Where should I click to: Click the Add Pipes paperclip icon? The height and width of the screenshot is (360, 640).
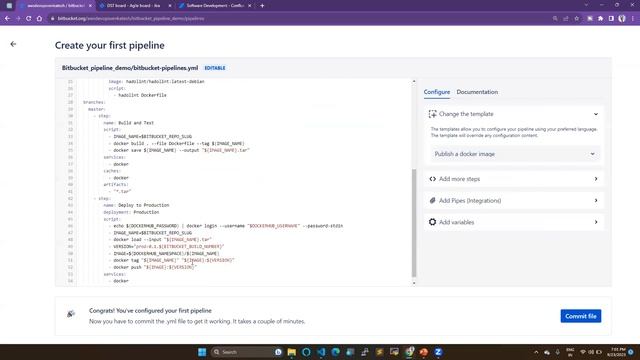point(432,200)
